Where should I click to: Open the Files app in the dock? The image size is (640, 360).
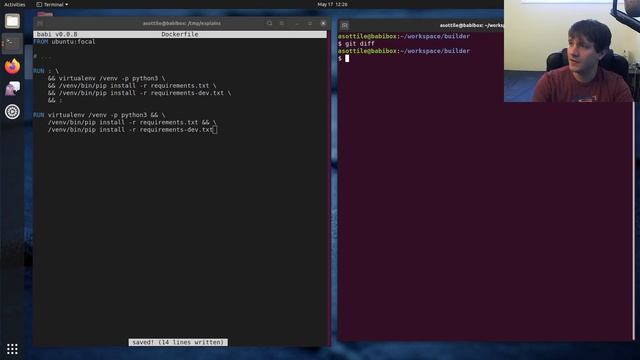coord(12,21)
